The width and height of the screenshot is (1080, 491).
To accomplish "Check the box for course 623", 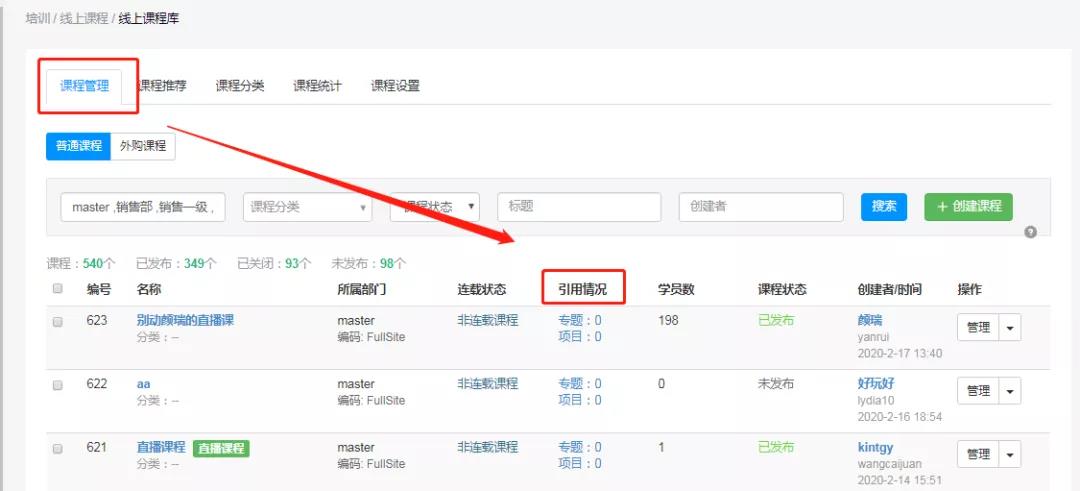I will [x=58, y=322].
